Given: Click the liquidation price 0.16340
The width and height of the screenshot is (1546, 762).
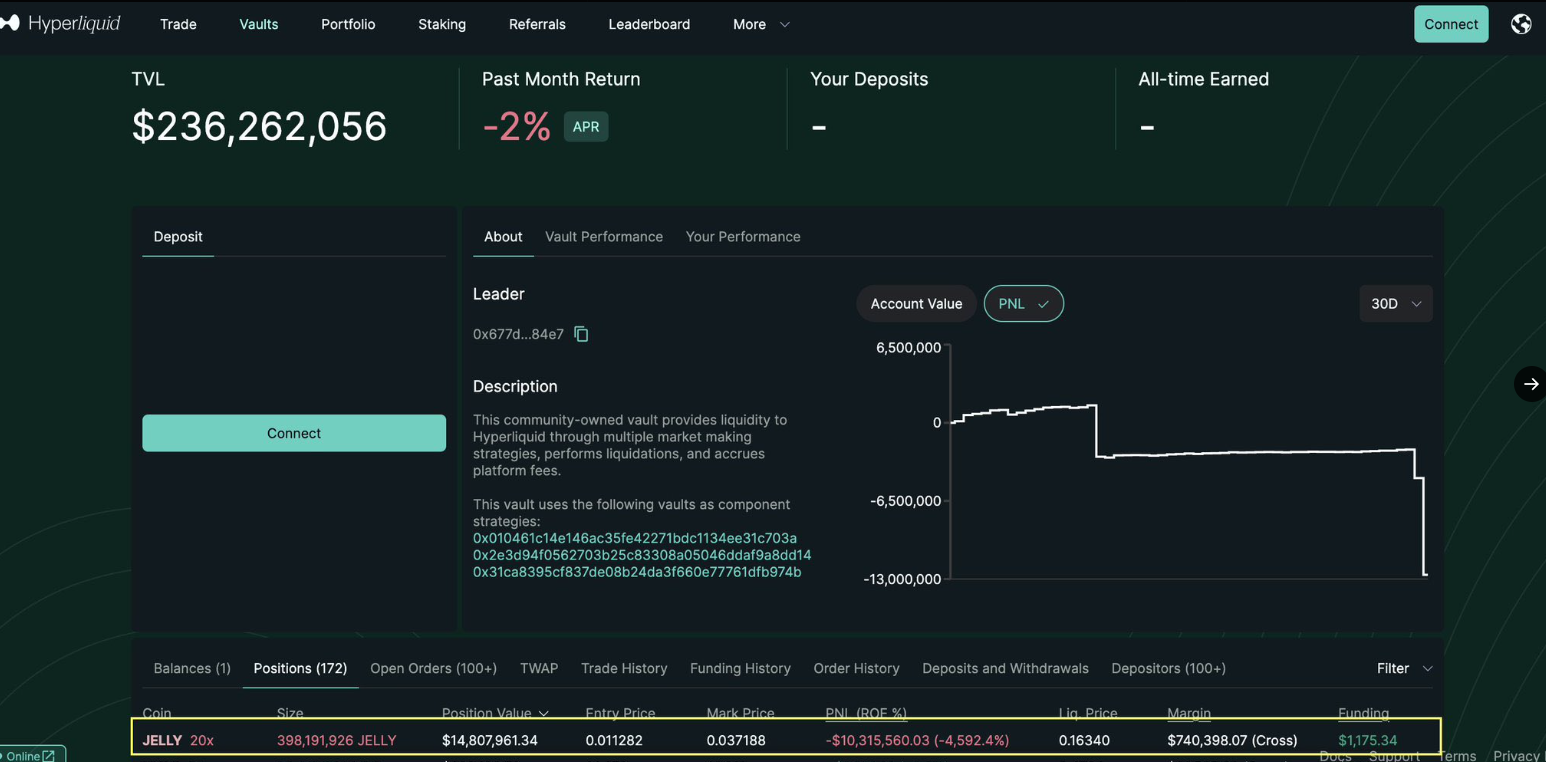Looking at the screenshot, I should pyautogui.click(x=1083, y=740).
